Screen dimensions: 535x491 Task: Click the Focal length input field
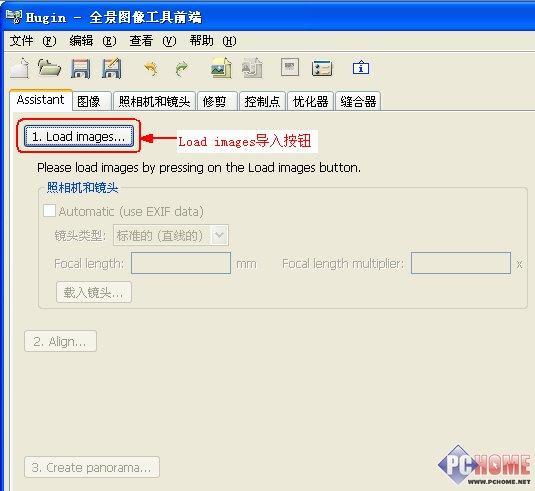point(181,263)
